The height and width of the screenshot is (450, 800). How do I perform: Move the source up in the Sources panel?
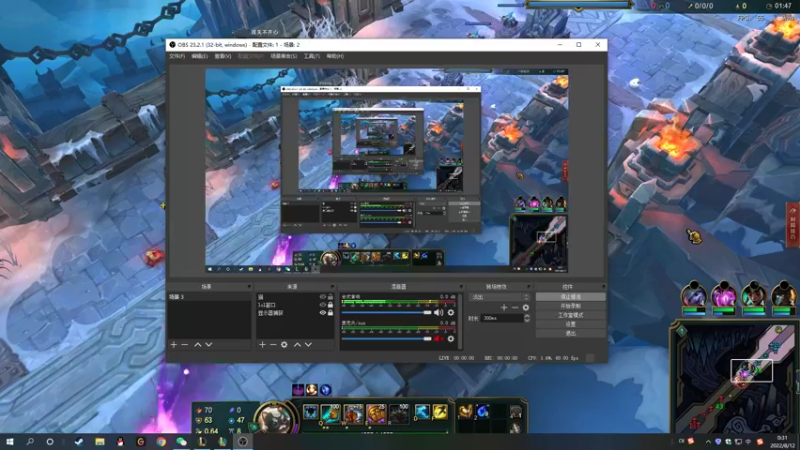tap(297, 345)
